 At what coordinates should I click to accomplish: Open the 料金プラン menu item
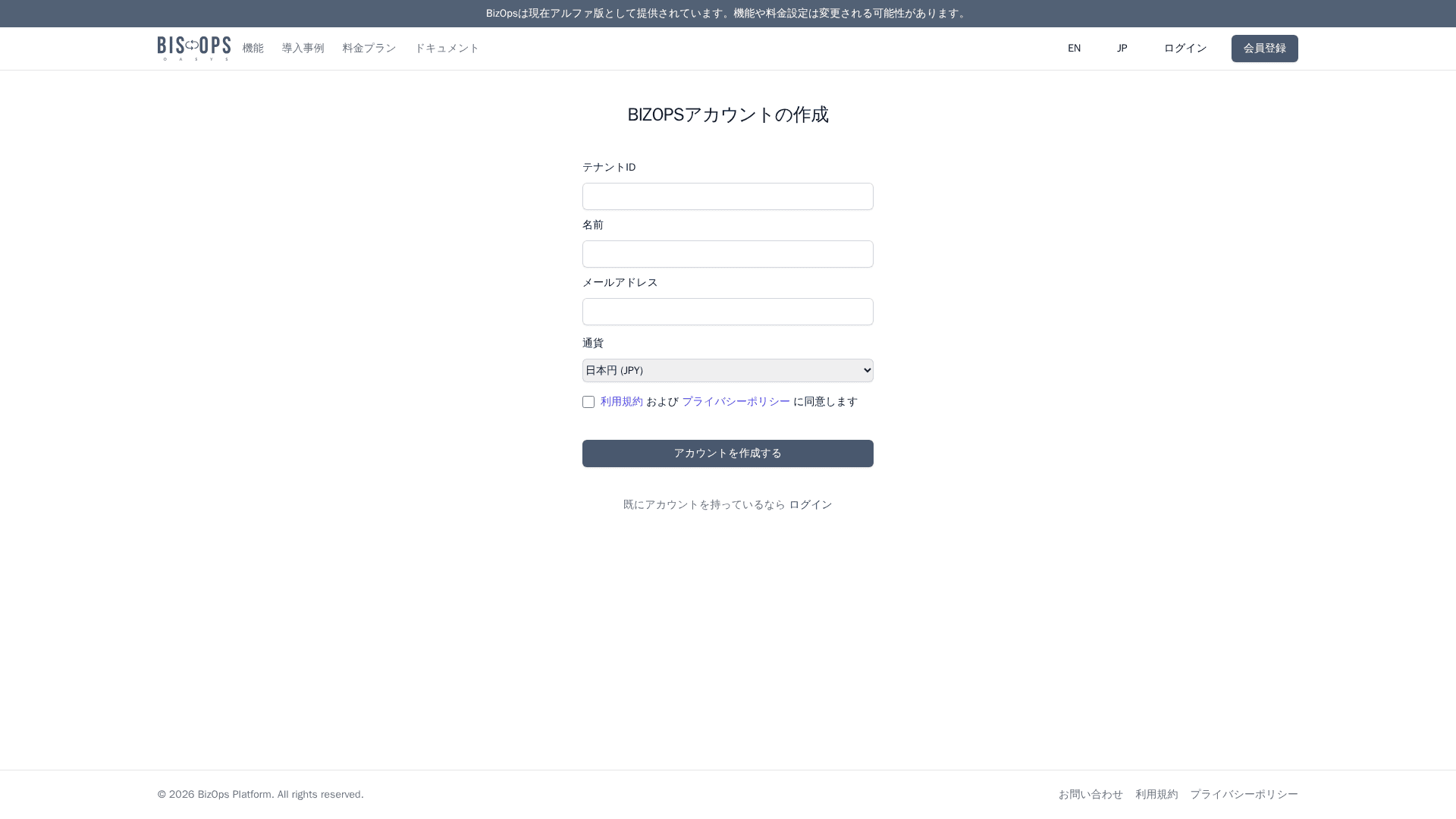(x=369, y=49)
